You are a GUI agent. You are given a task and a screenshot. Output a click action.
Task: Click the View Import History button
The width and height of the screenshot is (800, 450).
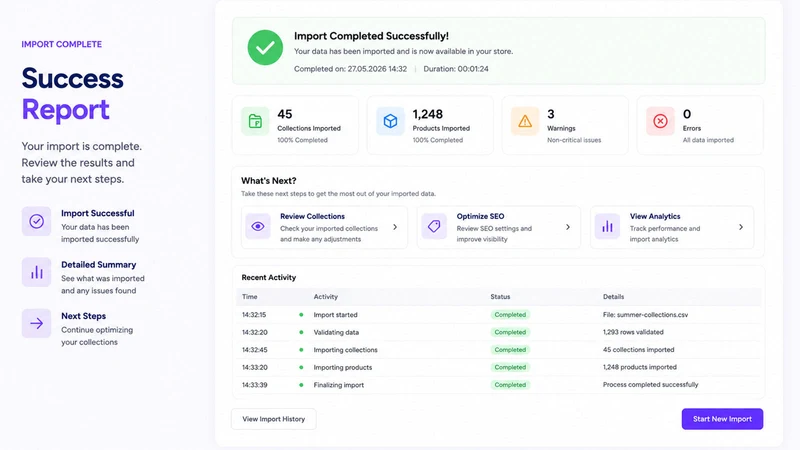click(x=273, y=419)
